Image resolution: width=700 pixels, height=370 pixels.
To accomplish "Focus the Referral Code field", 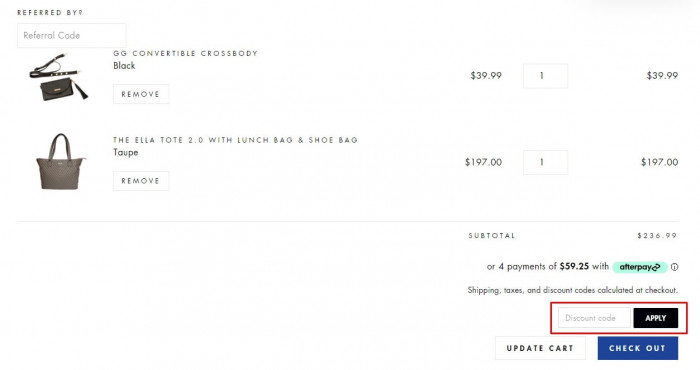I will 71,35.
